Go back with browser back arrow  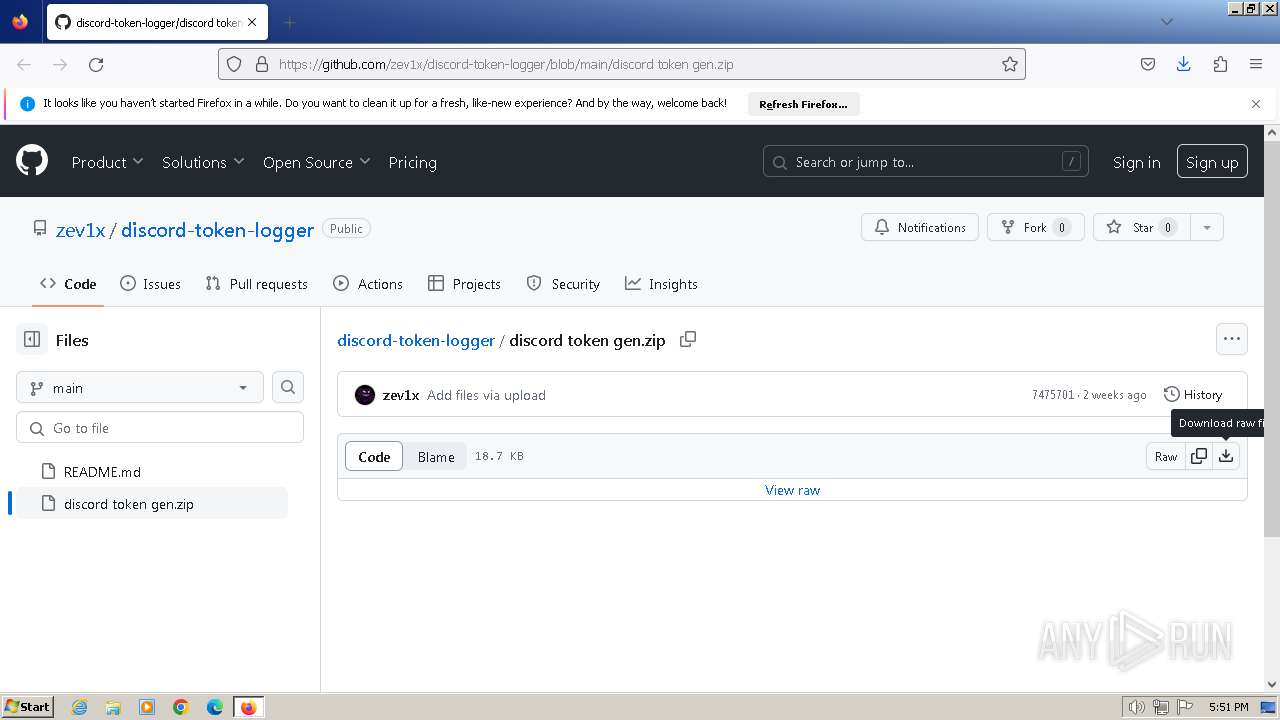coord(24,64)
